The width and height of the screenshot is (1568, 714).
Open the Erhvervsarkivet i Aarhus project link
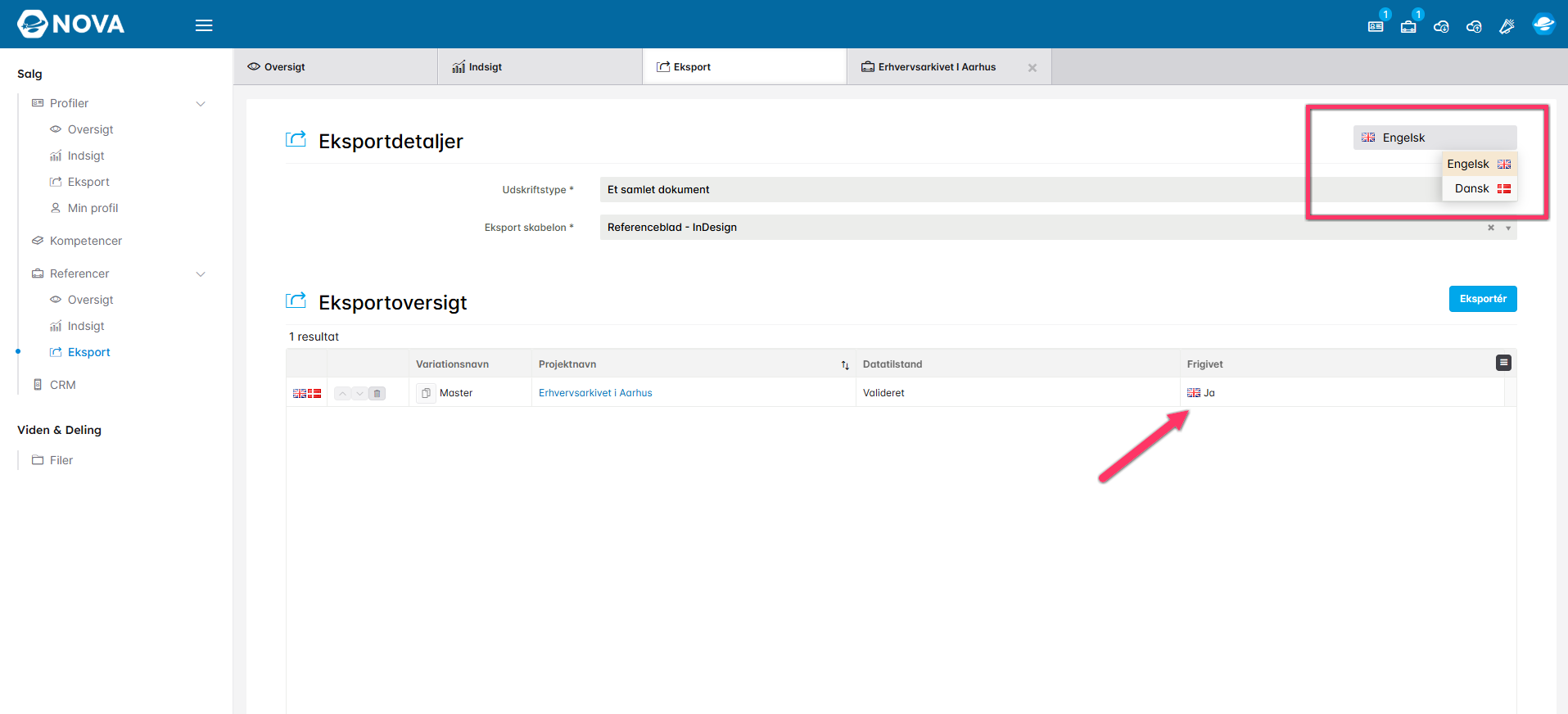point(595,393)
